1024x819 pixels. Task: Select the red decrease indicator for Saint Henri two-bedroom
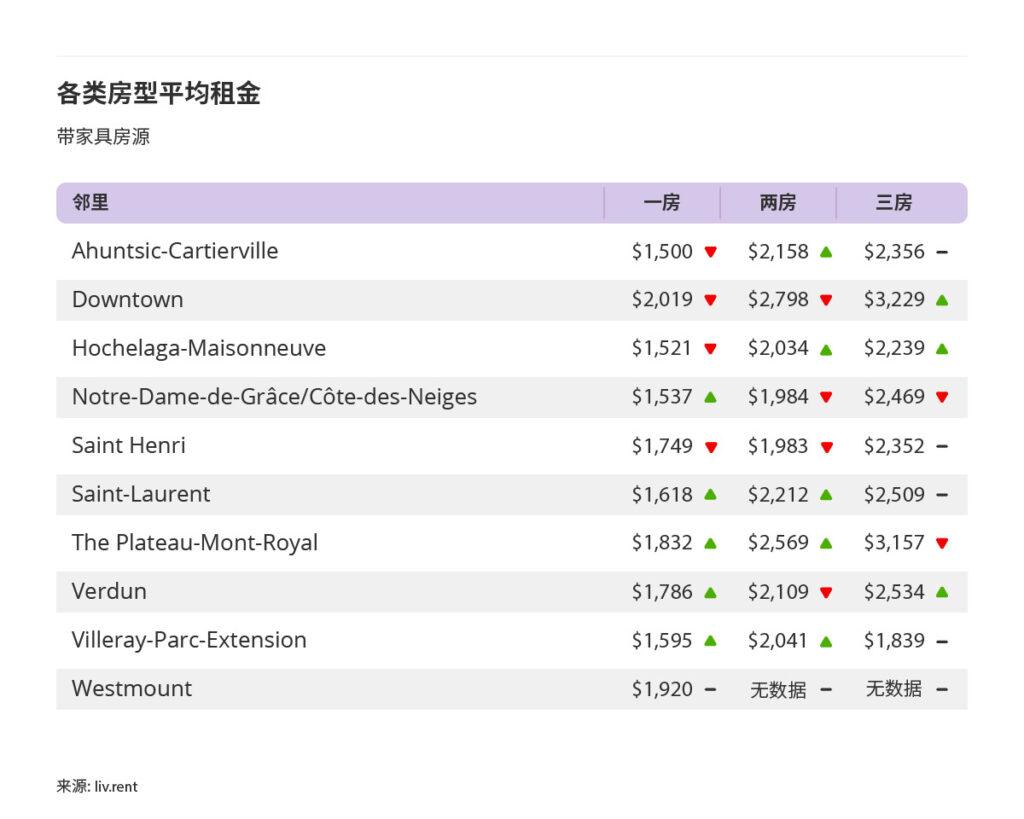click(x=826, y=446)
